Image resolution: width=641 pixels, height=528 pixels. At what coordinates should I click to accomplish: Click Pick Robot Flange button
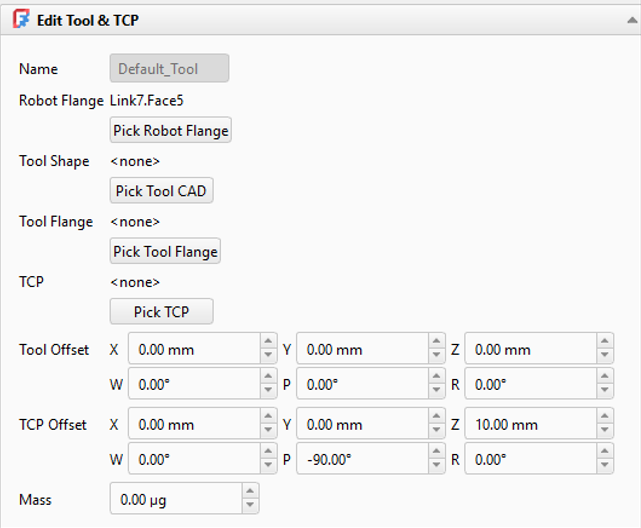(x=170, y=130)
